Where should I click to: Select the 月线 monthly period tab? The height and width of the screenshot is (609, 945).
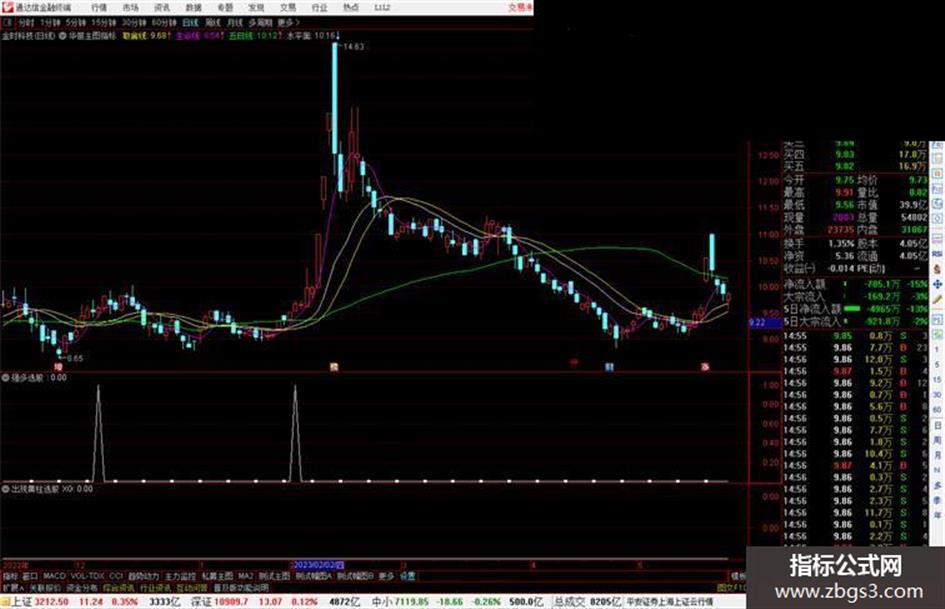tap(234, 23)
